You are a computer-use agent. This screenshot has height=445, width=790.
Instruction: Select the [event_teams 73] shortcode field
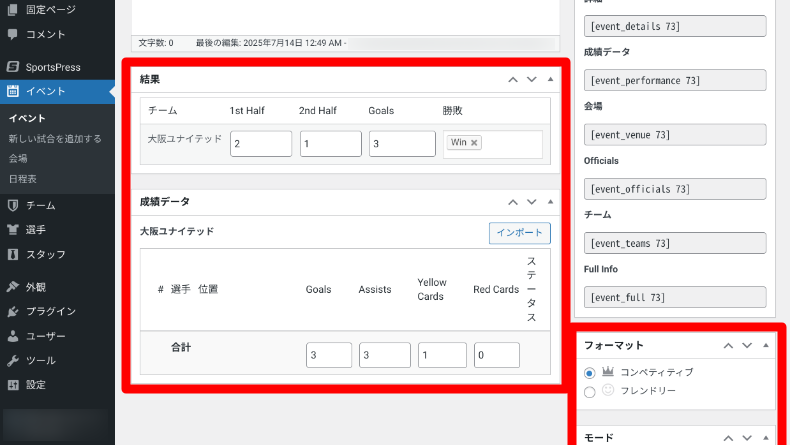point(675,243)
